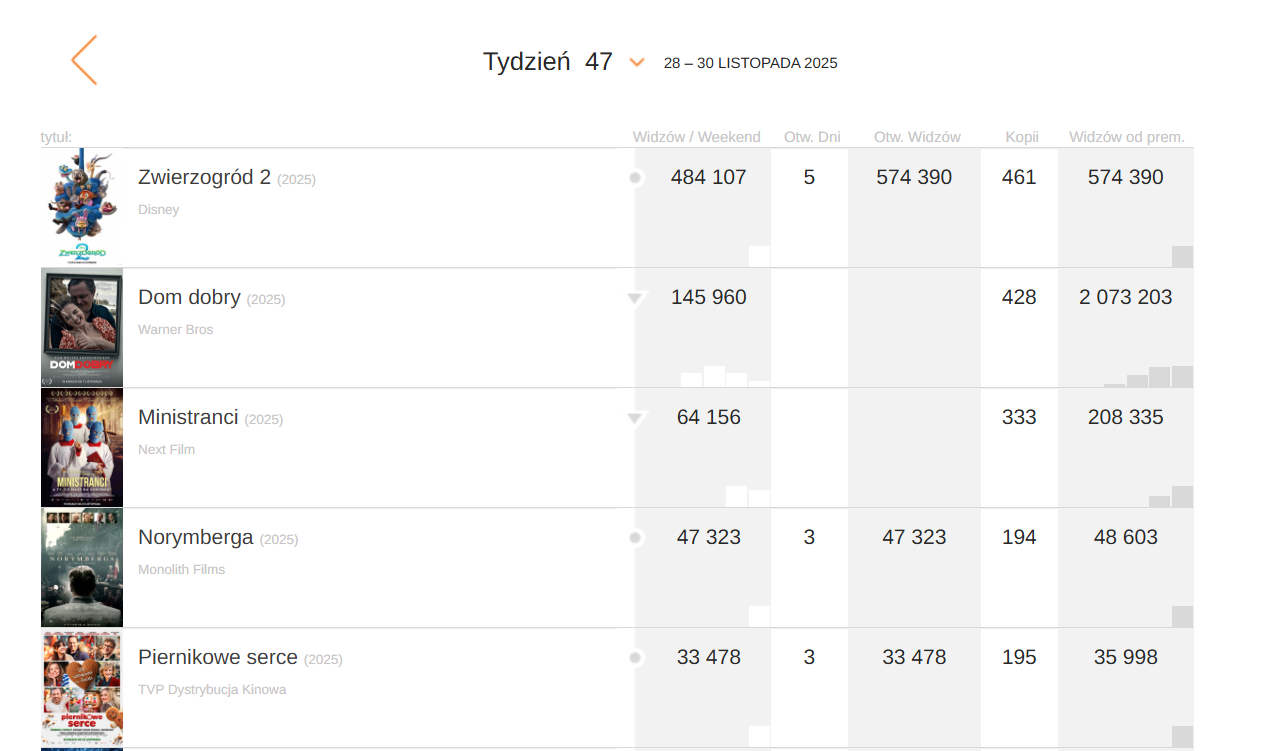This screenshot has width=1271, height=751.
Task: Open the week 47 dropdown chevron
Action: click(637, 63)
